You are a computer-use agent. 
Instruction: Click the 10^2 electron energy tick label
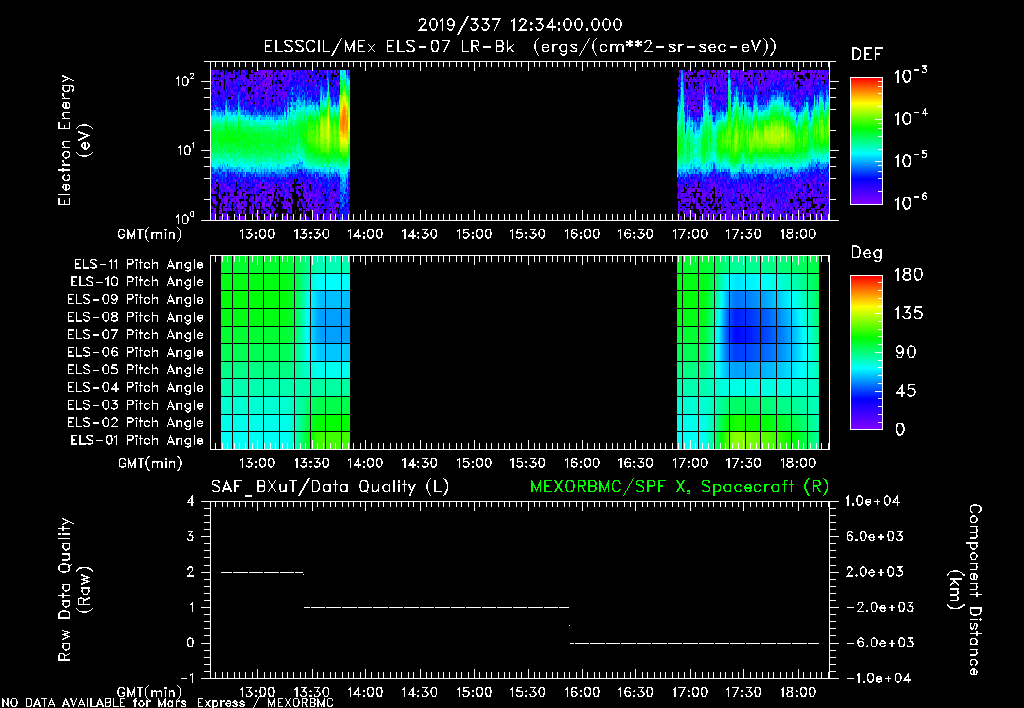(185, 81)
